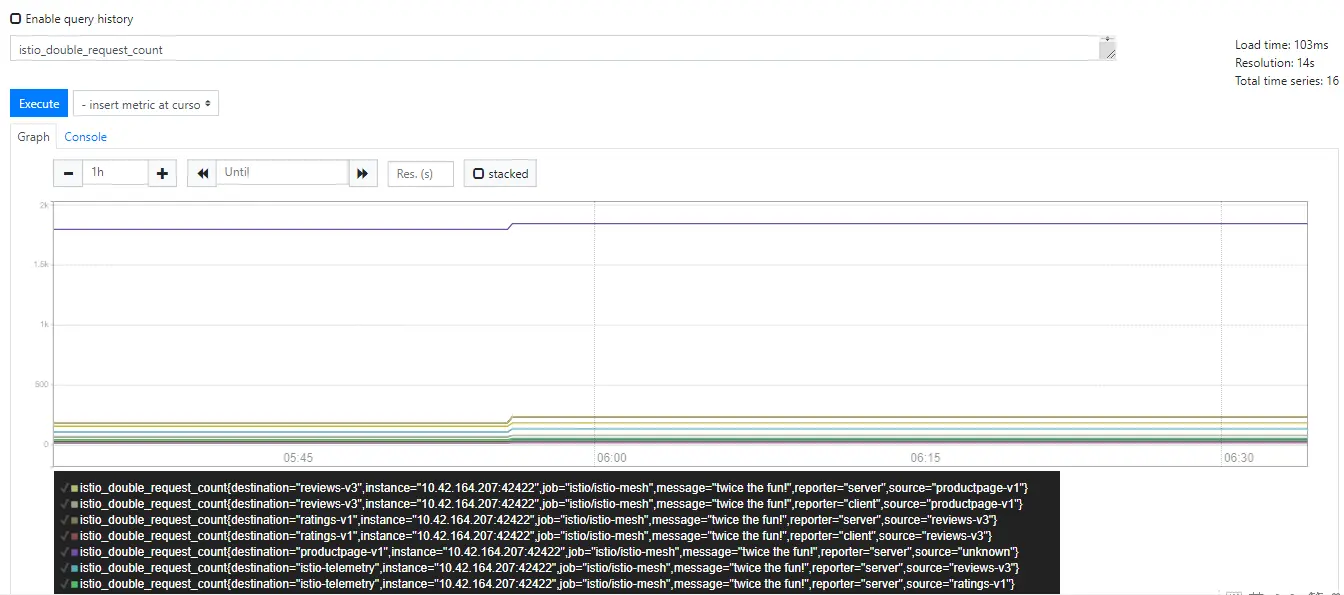Image resolution: width=1344 pixels, height=595 pixels.
Task: Switch to the Console tab
Action: point(86,137)
